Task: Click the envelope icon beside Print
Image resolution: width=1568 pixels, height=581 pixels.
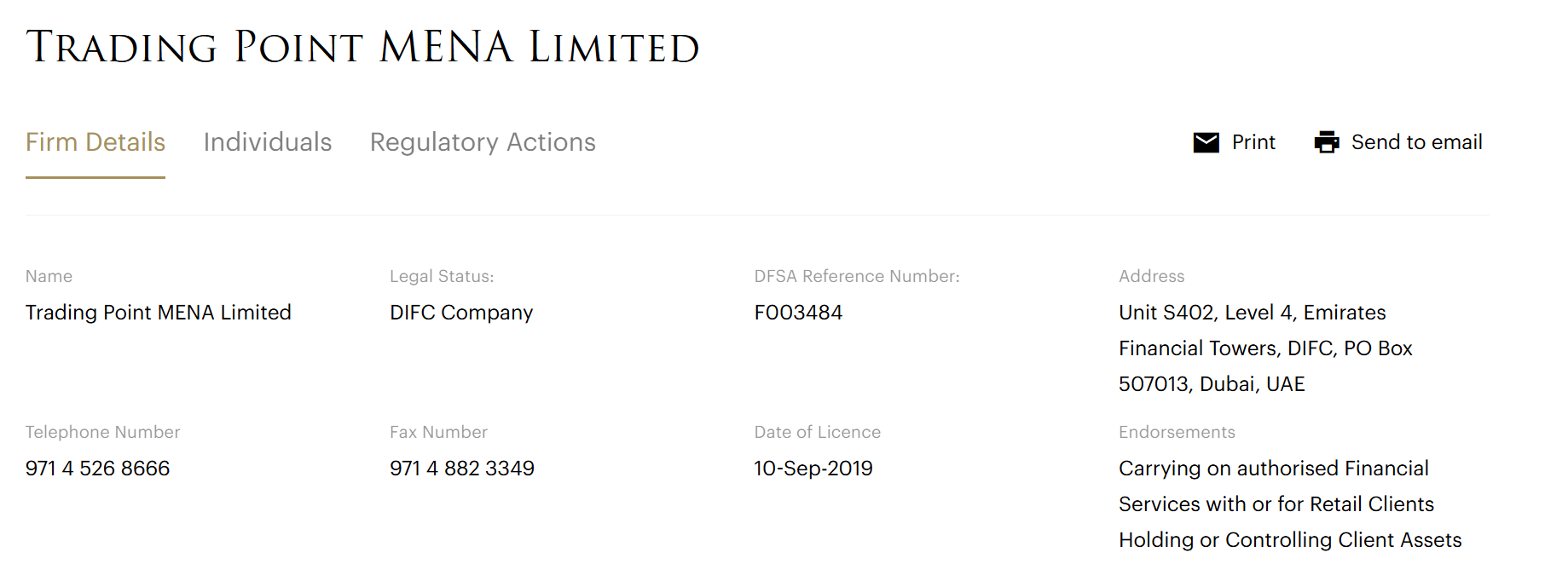Action: click(1206, 142)
